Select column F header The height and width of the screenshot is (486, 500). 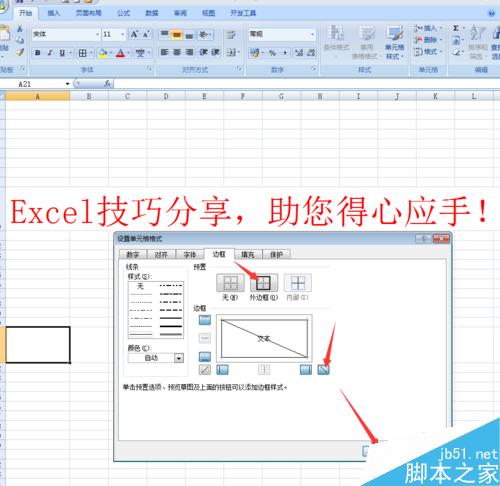point(243,96)
